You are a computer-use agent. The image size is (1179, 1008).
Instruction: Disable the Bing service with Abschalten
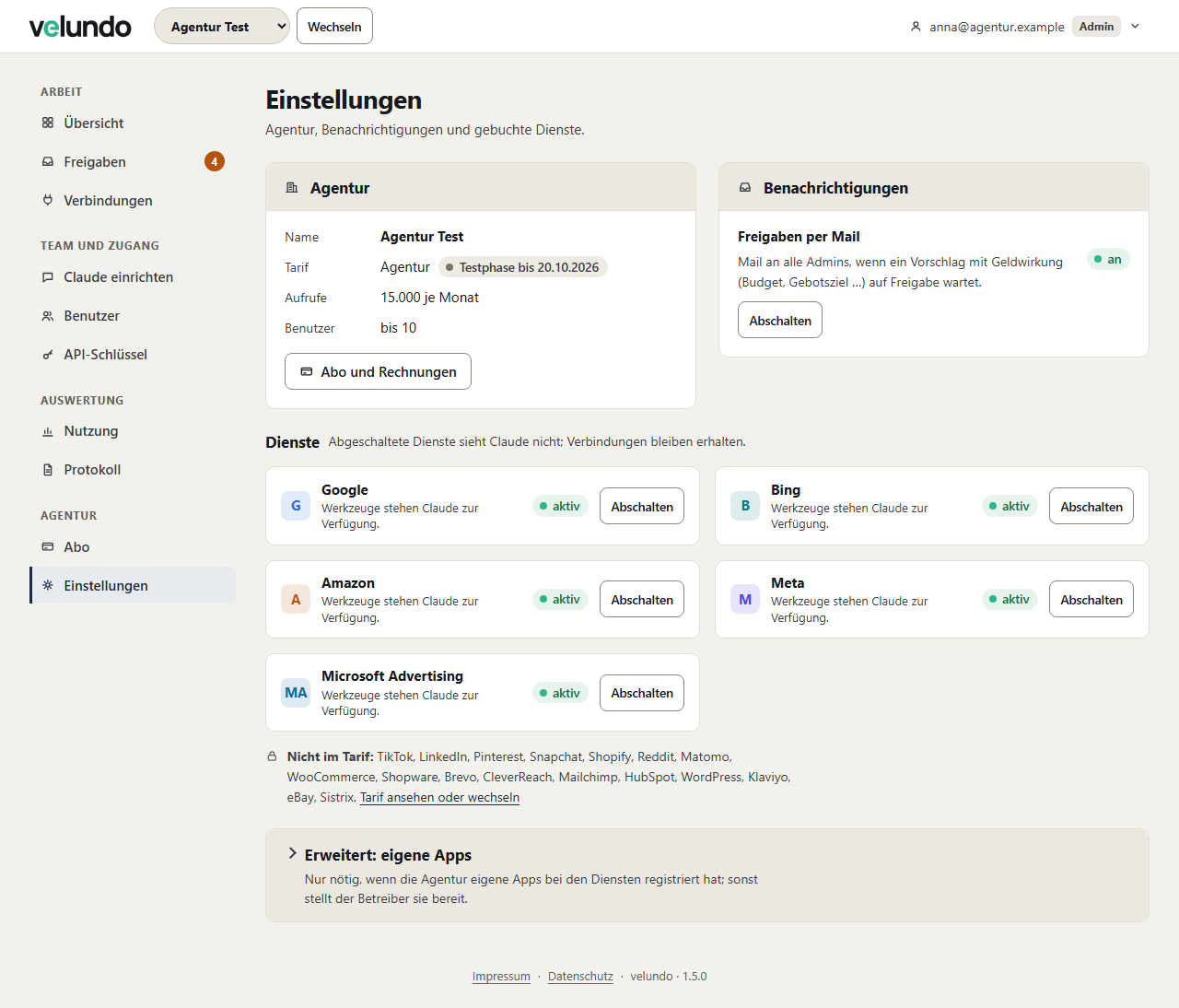(1091, 506)
